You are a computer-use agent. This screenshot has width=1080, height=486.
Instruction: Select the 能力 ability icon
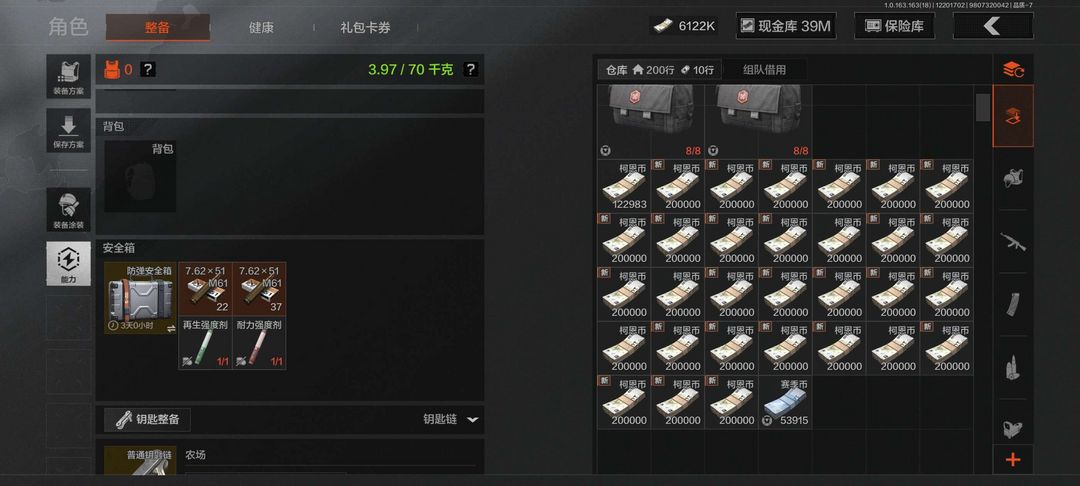tap(68, 263)
